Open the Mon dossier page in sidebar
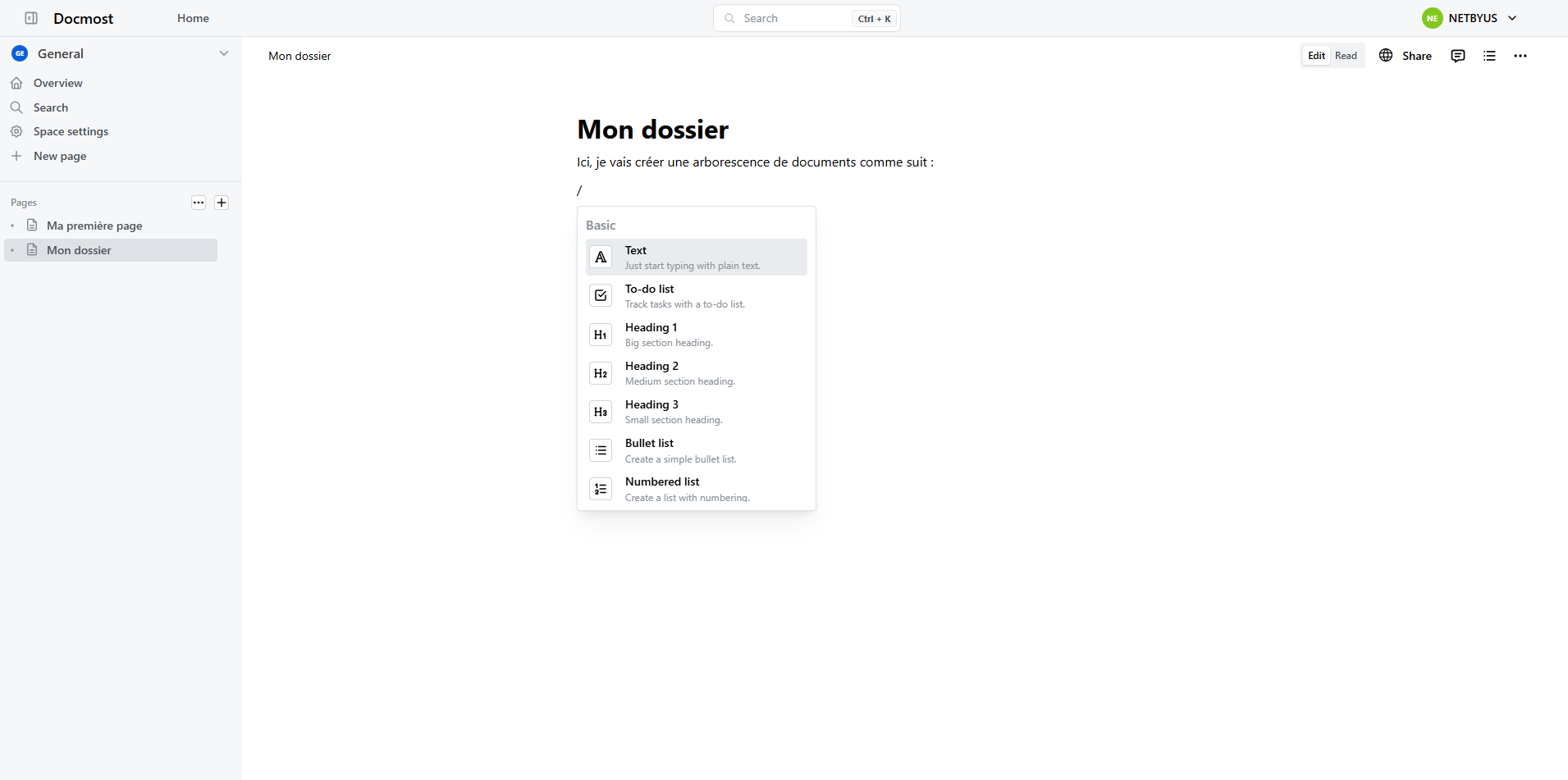This screenshot has width=1568, height=780. pos(79,250)
